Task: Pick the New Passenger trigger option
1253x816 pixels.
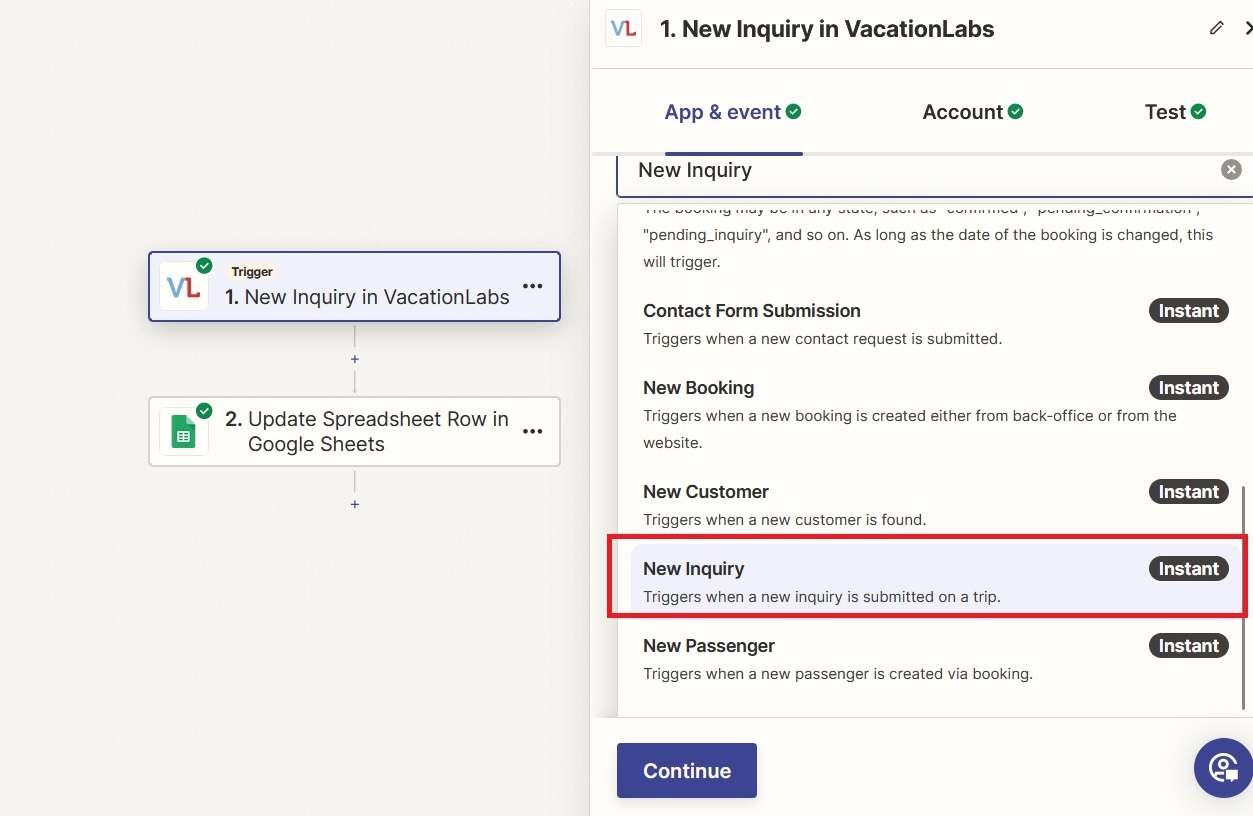Action: [708, 646]
